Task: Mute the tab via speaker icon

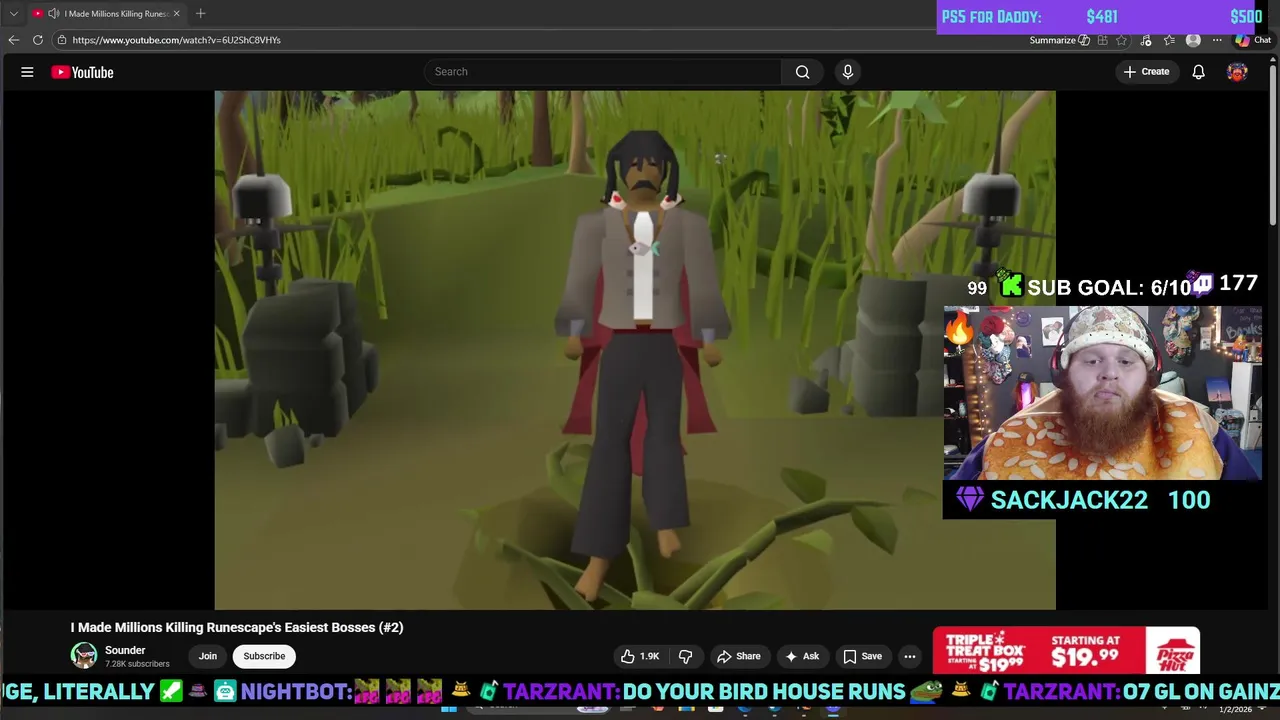Action: [54, 14]
